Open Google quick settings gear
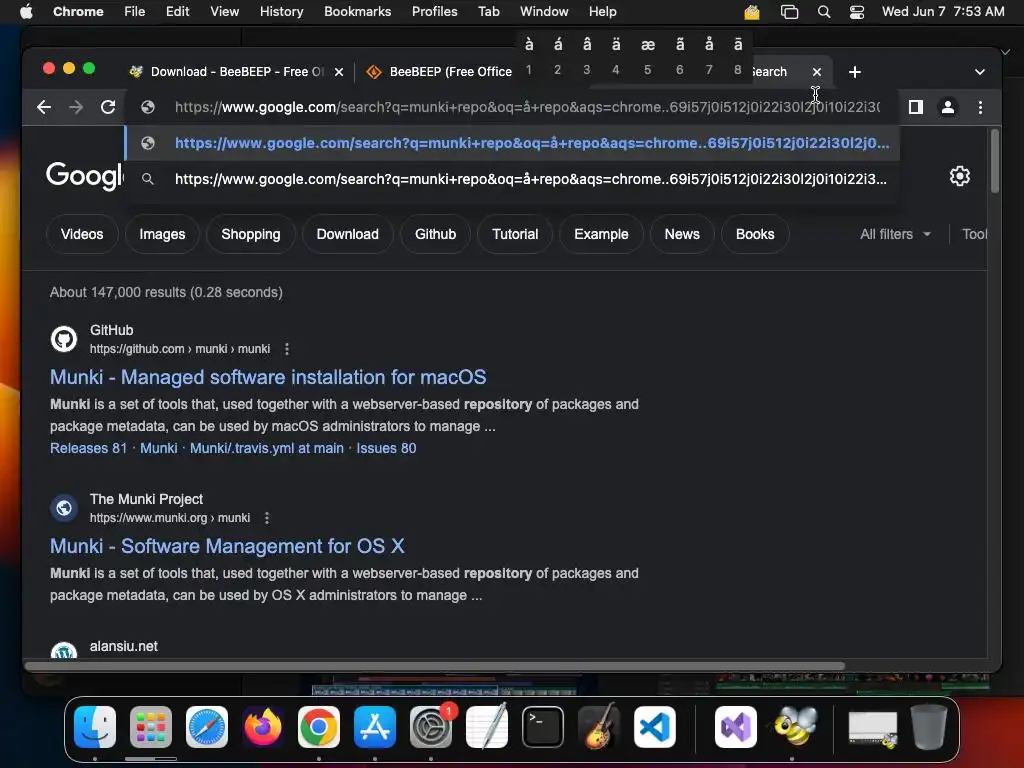This screenshot has height=768, width=1024. click(x=959, y=176)
